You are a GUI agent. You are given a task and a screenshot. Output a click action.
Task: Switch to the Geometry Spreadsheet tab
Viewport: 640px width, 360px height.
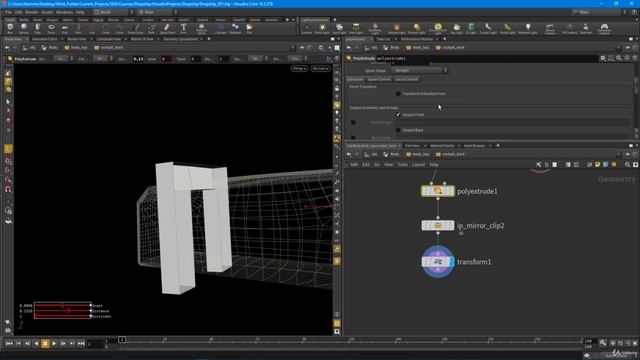(x=180, y=39)
